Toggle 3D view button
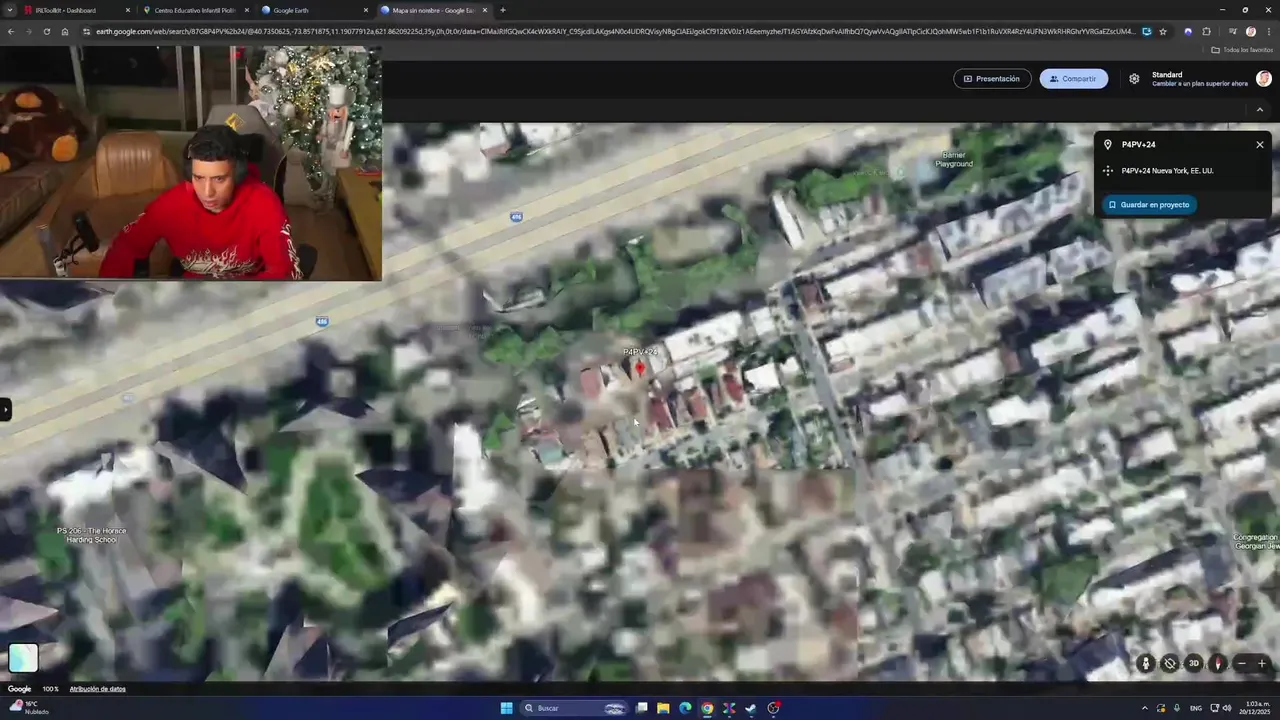1280x720 pixels. (1194, 663)
